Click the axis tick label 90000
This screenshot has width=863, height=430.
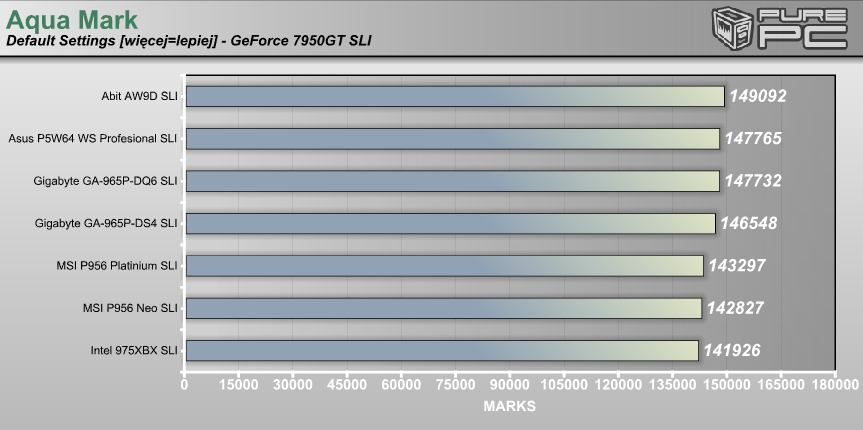coord(509,384)
